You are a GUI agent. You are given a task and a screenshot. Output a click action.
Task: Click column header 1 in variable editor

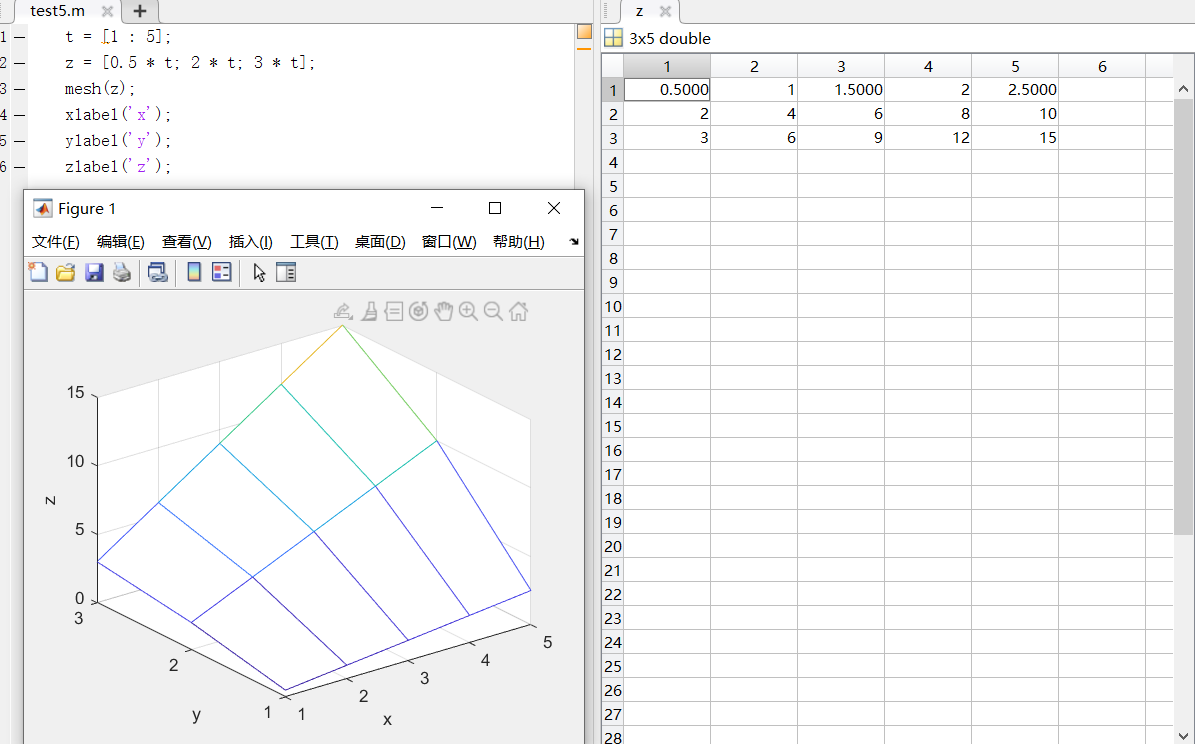point(667,66)
